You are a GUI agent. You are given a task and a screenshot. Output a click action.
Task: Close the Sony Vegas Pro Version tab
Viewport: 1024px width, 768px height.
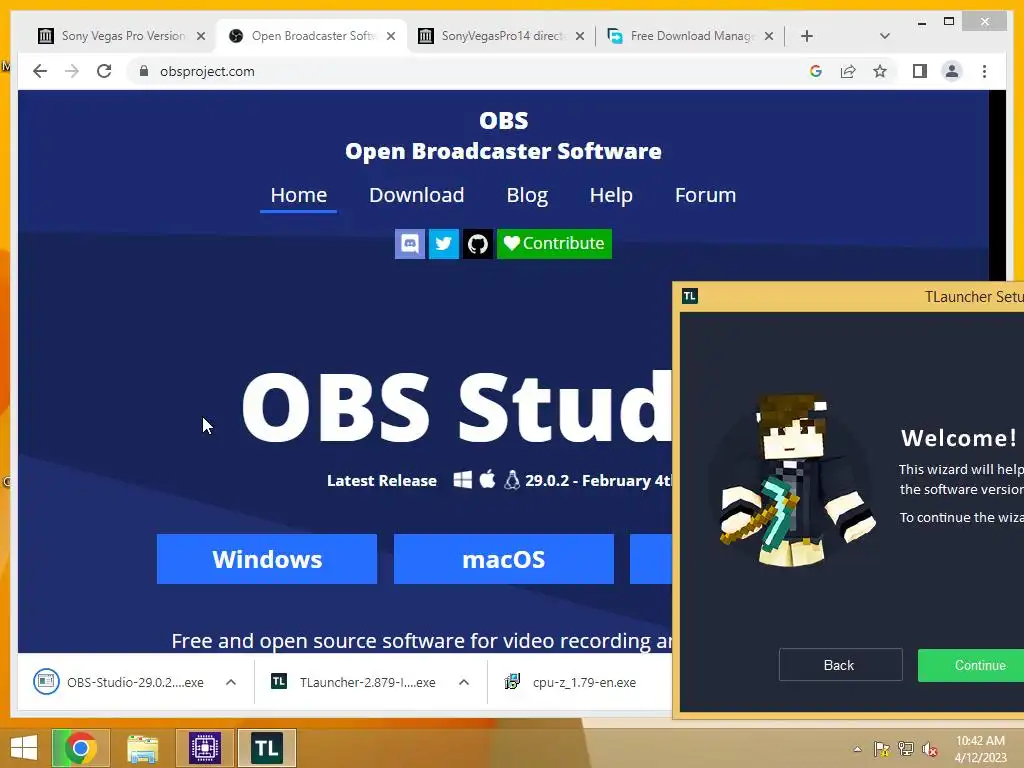click(x=200, y=36)
